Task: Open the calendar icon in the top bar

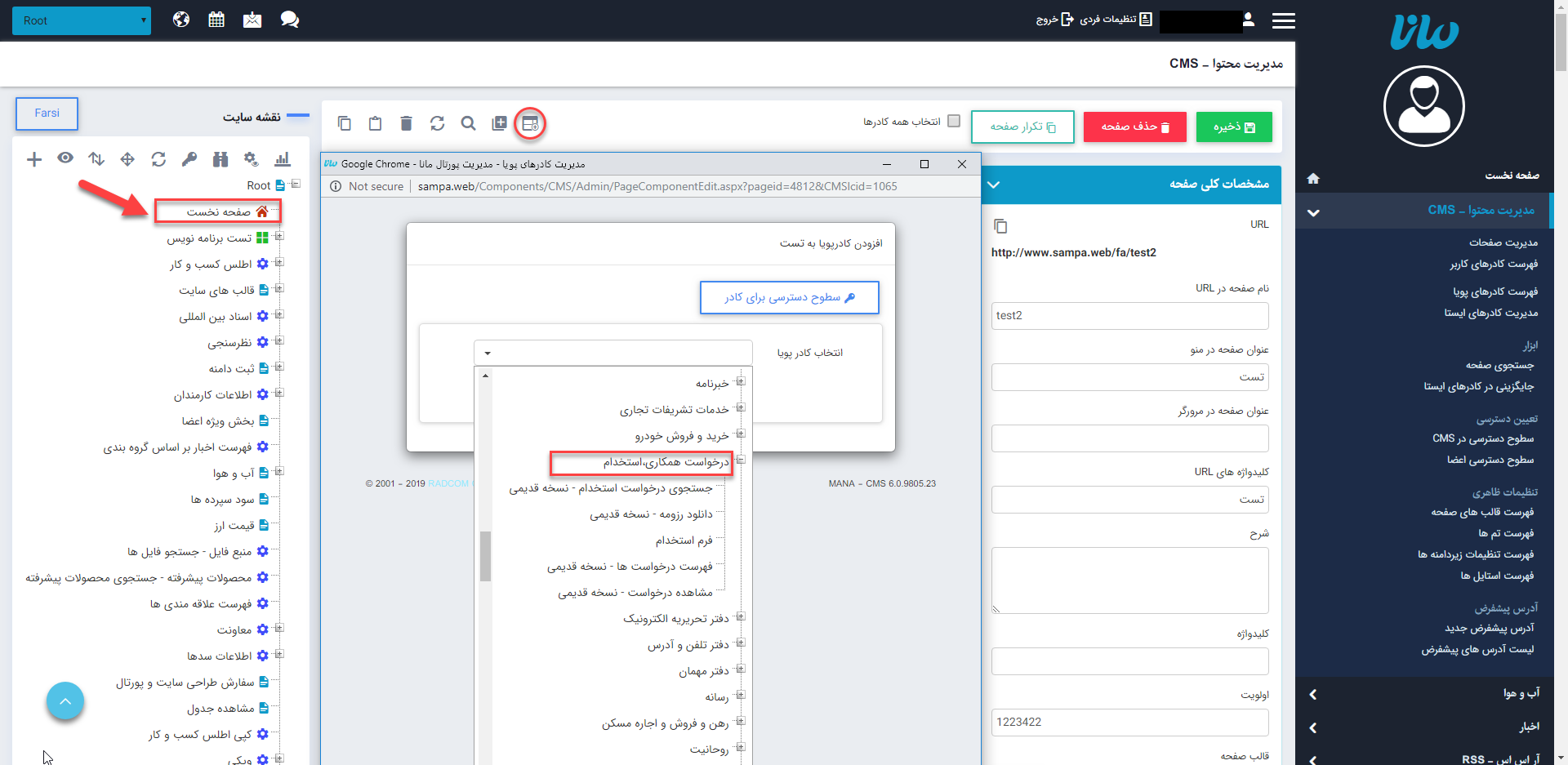Action: click(216, 20)
